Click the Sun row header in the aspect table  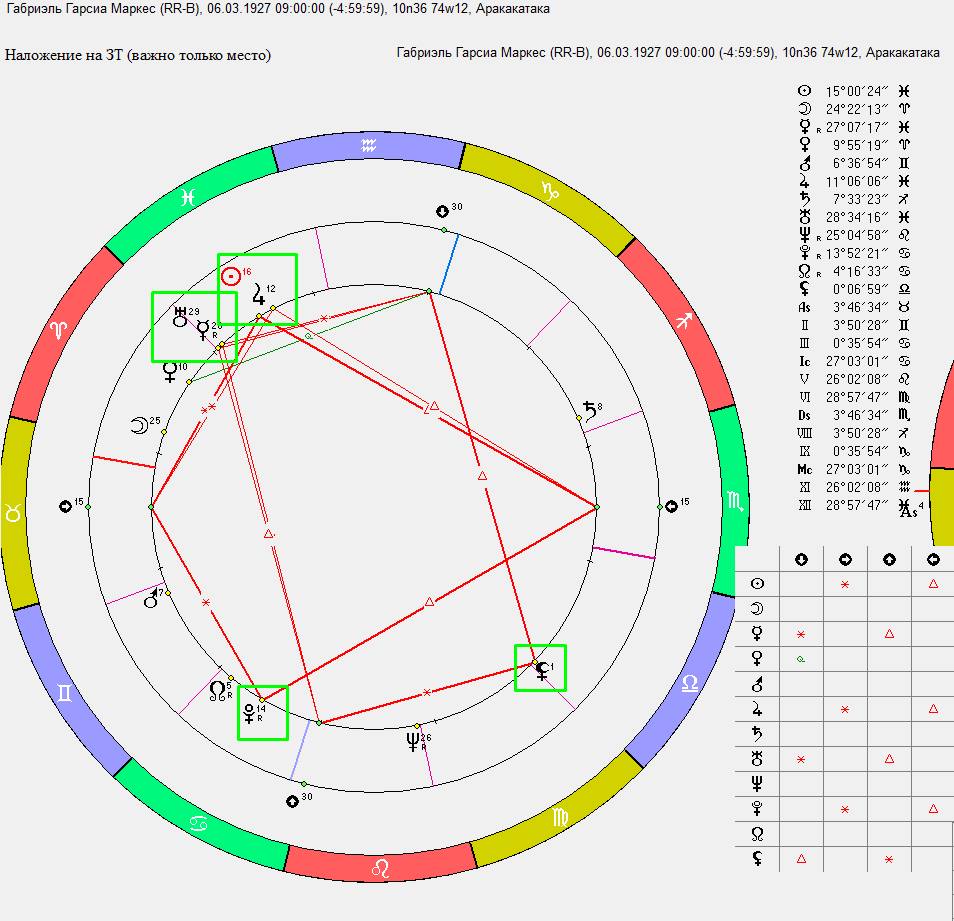(757, 583)
